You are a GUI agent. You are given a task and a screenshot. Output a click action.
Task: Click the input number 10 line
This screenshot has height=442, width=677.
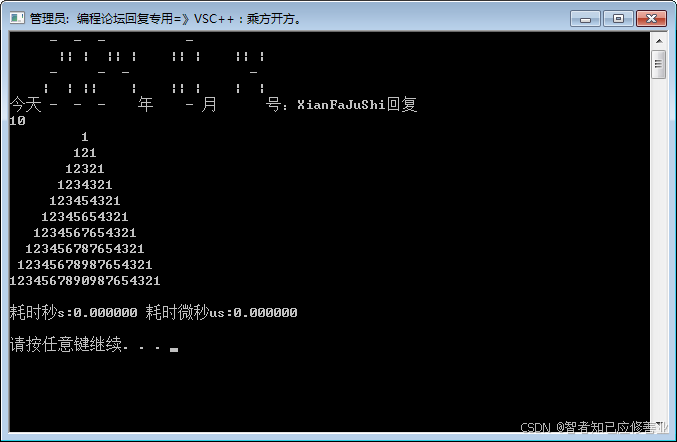[x=17, y=121]
